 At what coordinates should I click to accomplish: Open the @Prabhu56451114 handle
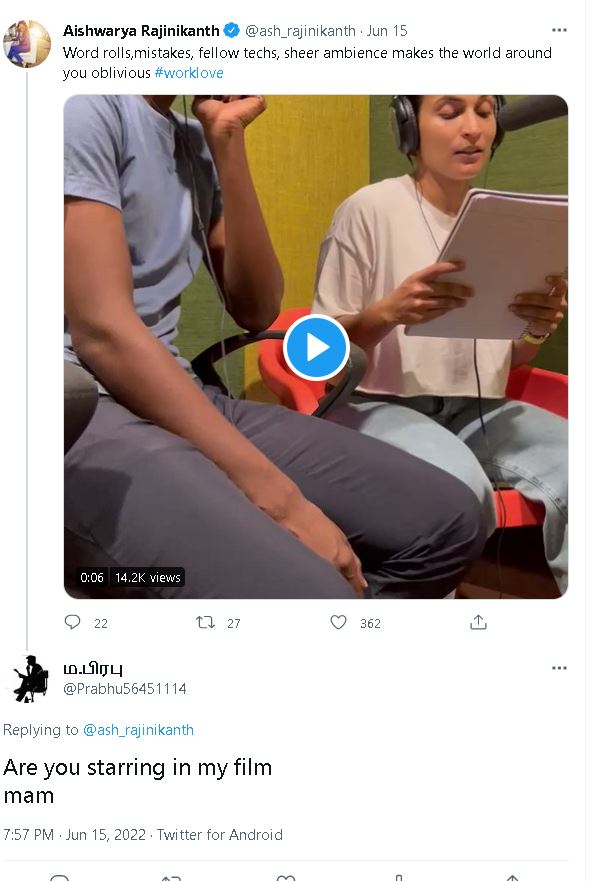pyautogui.click(x=125, y=689)
